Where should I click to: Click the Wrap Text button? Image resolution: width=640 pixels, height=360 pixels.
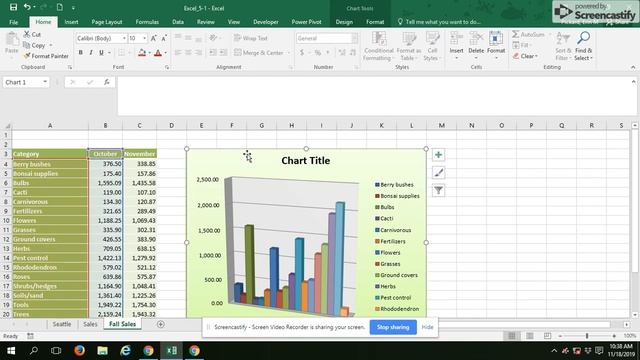coord(251,38)
